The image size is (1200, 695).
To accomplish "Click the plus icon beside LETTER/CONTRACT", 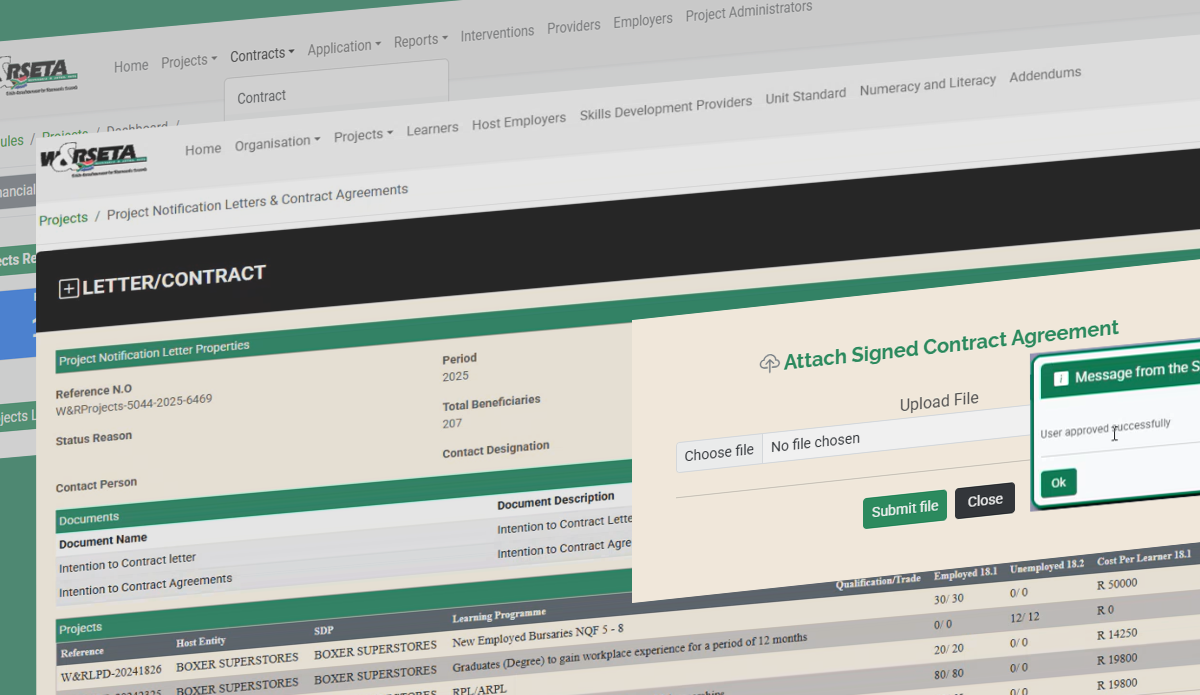I will tap(68, 289).
